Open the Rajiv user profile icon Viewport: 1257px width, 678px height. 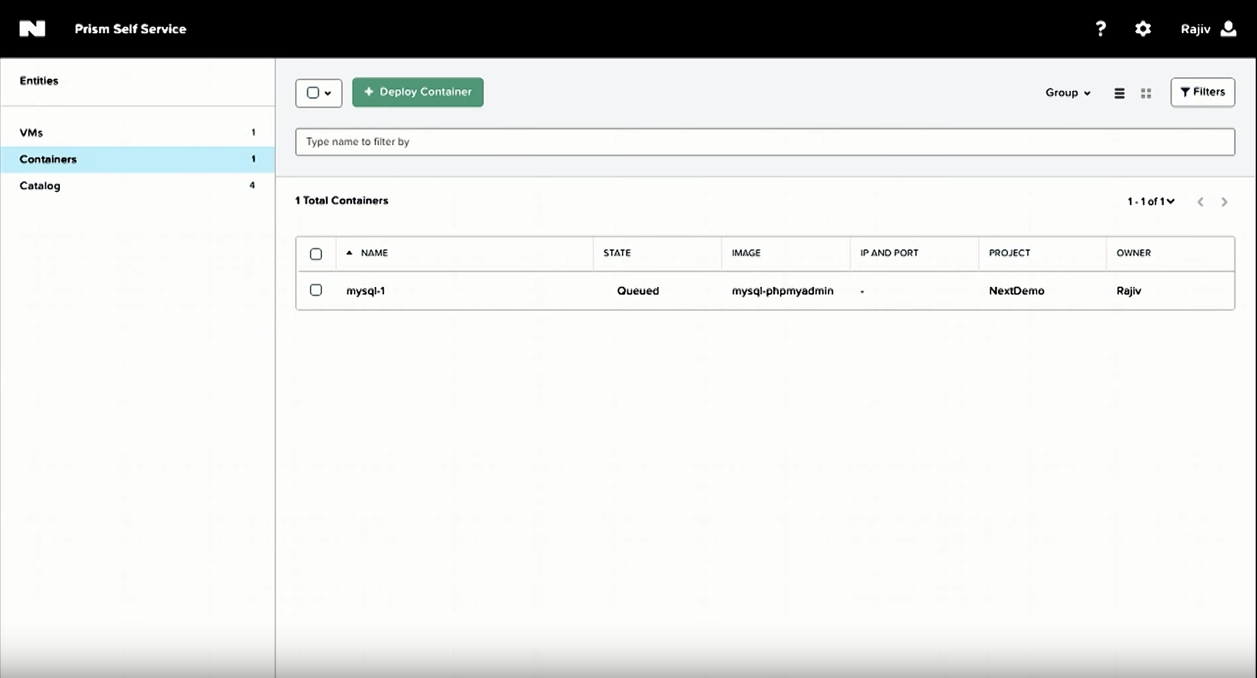pos(1229,29)
